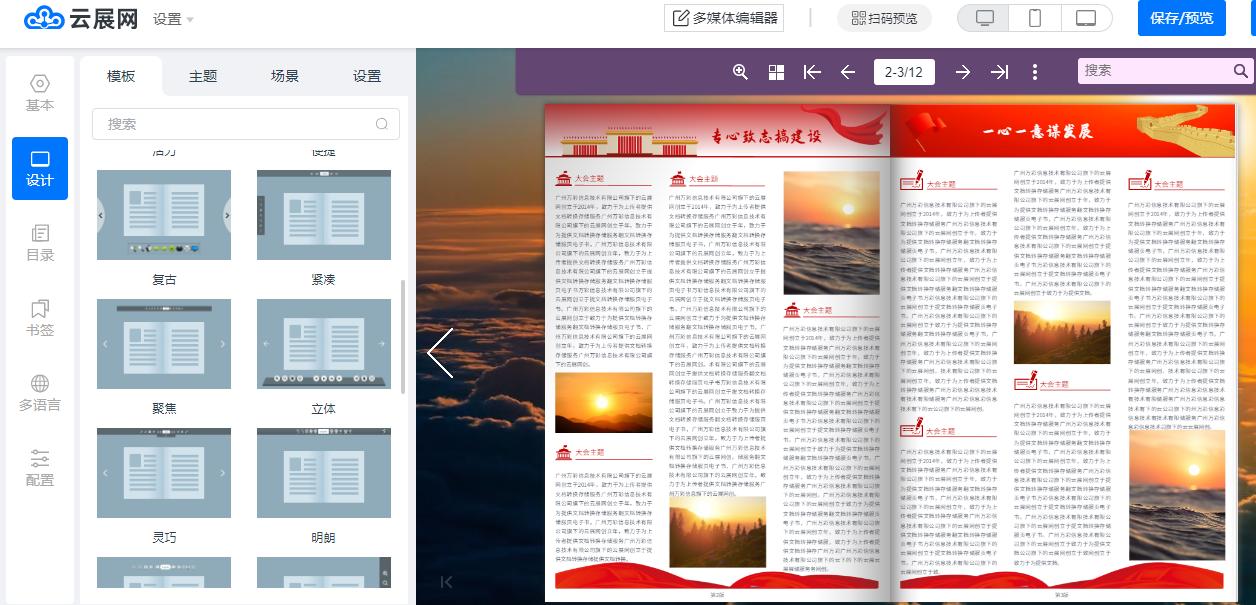Expand the 设置 dropdown next to the logo
Viewport: 1256px width, 605px height.
169,18
